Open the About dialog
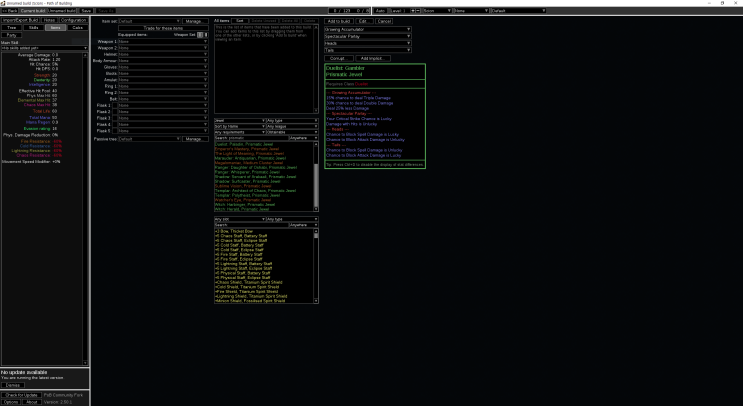This screenshot has width=743, height=406. [x=32, y=402]
